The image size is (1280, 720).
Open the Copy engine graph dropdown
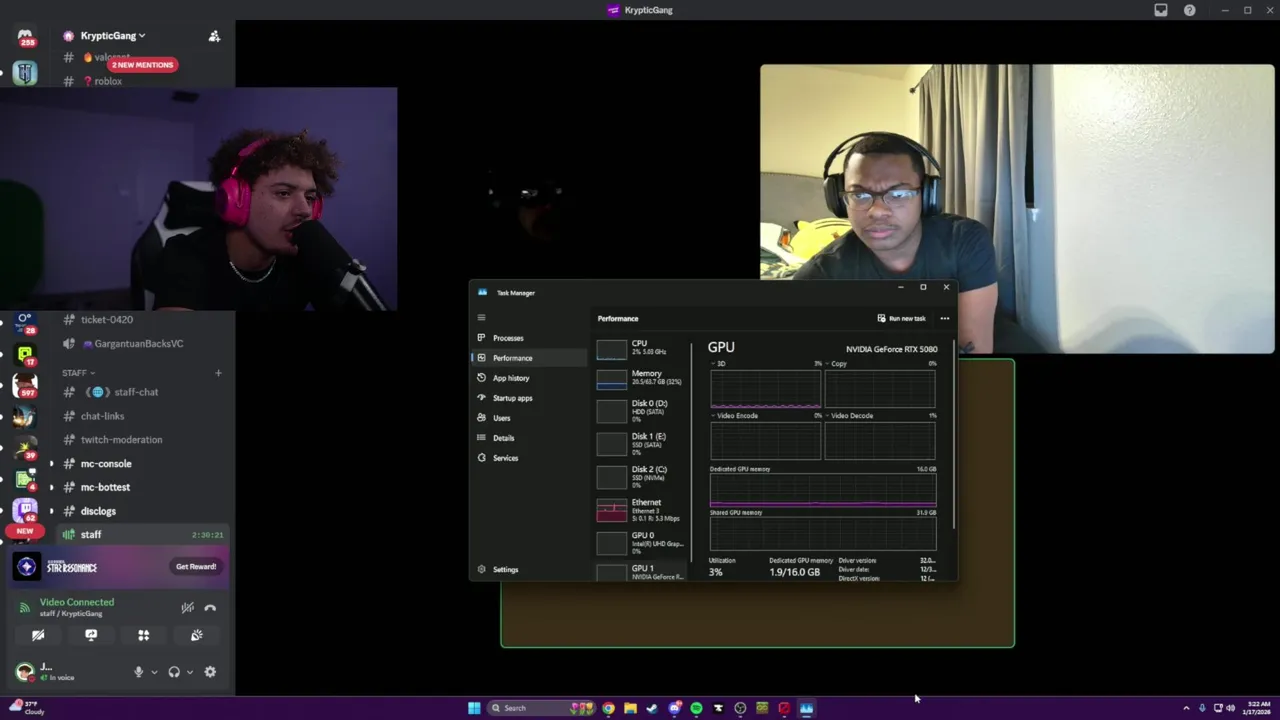point(836,364)
